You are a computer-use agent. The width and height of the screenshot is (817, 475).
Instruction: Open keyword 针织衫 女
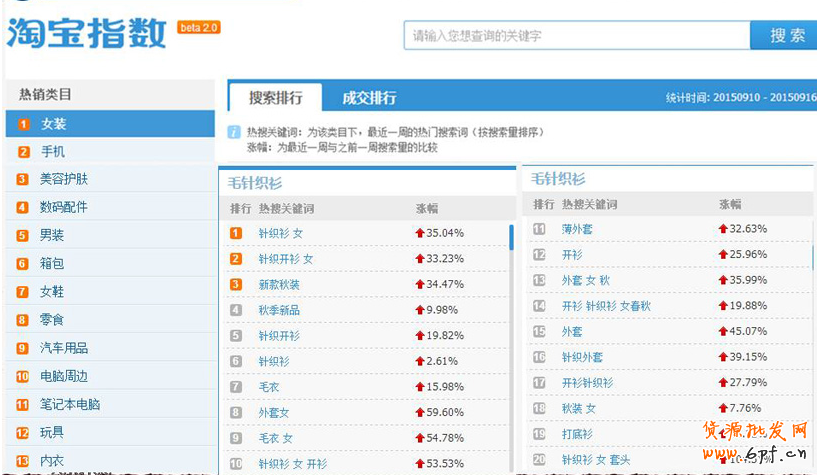coord(280,233)
